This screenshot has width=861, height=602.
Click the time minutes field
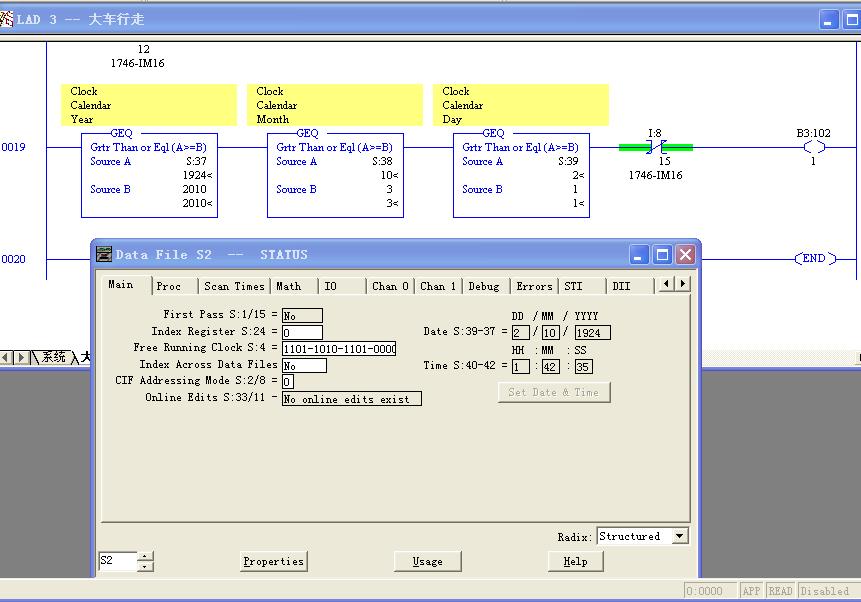pos(550,367)
